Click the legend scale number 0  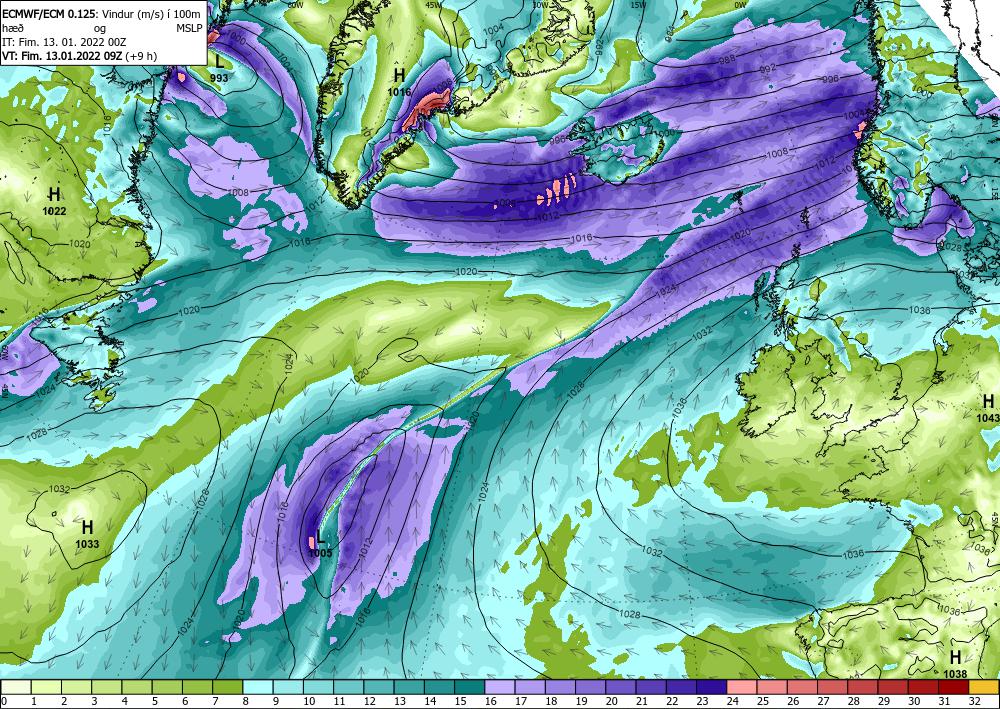pos(4,701)
